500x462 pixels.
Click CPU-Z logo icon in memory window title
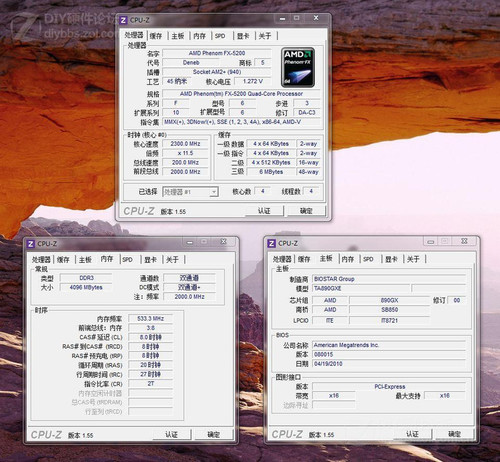point(31,244)
